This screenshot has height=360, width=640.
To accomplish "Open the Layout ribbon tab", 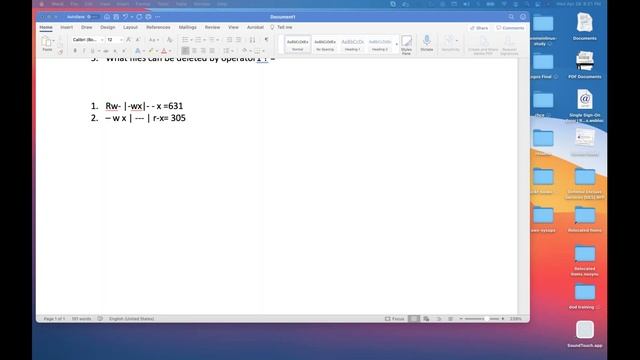I will click(130, 27).
